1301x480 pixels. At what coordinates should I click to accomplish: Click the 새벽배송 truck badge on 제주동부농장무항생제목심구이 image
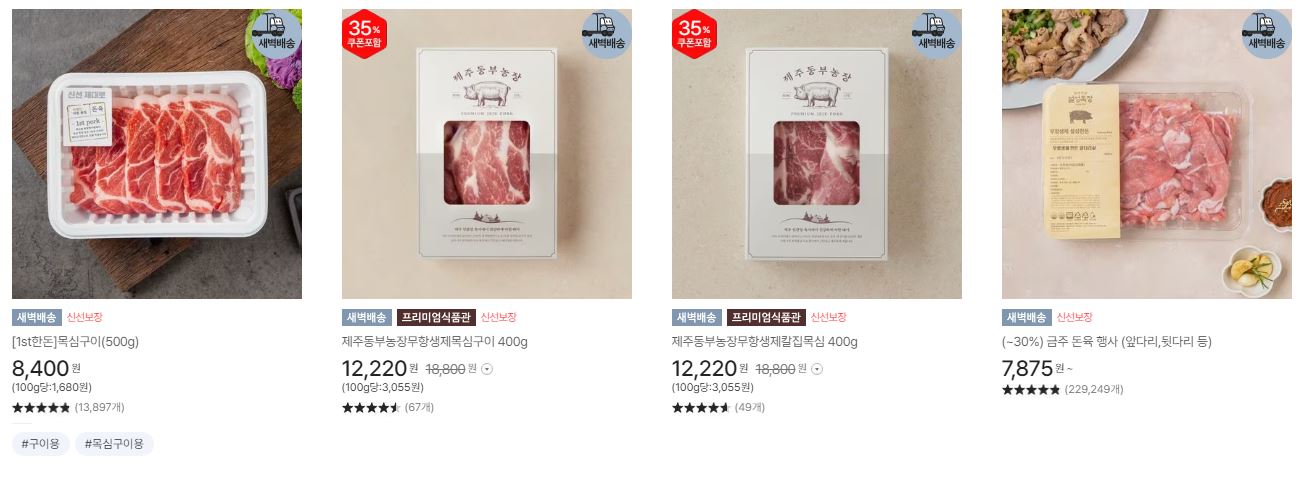click(606, 35)
